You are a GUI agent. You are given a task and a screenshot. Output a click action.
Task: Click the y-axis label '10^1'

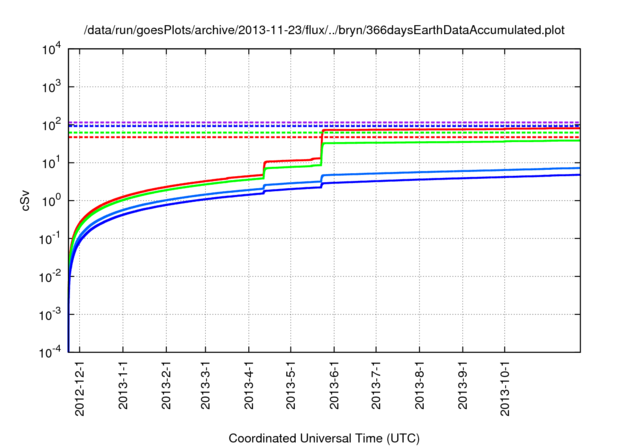52,163
